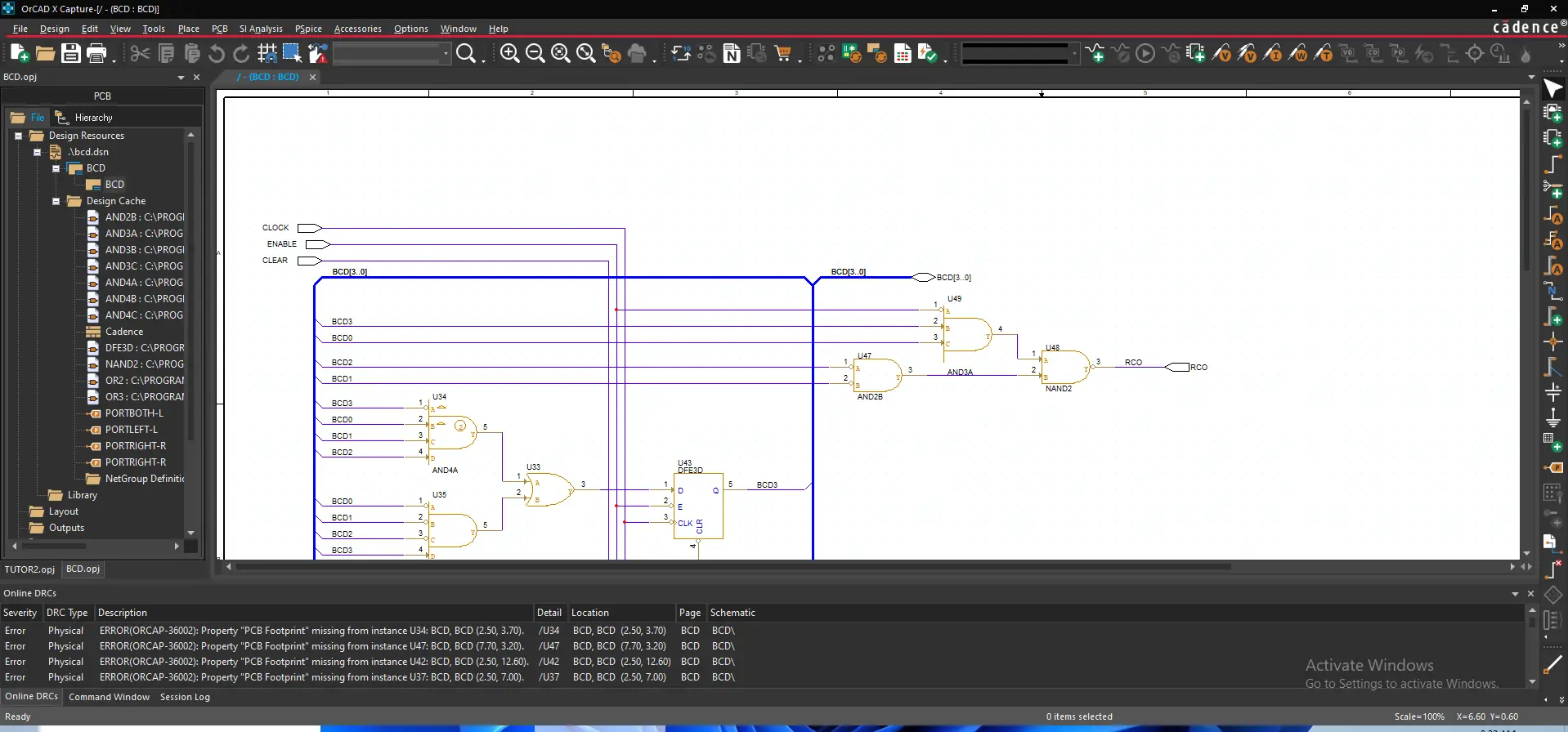1568x732 pixels.
Task: Click the Undo arrow icon
Action: 217,54
